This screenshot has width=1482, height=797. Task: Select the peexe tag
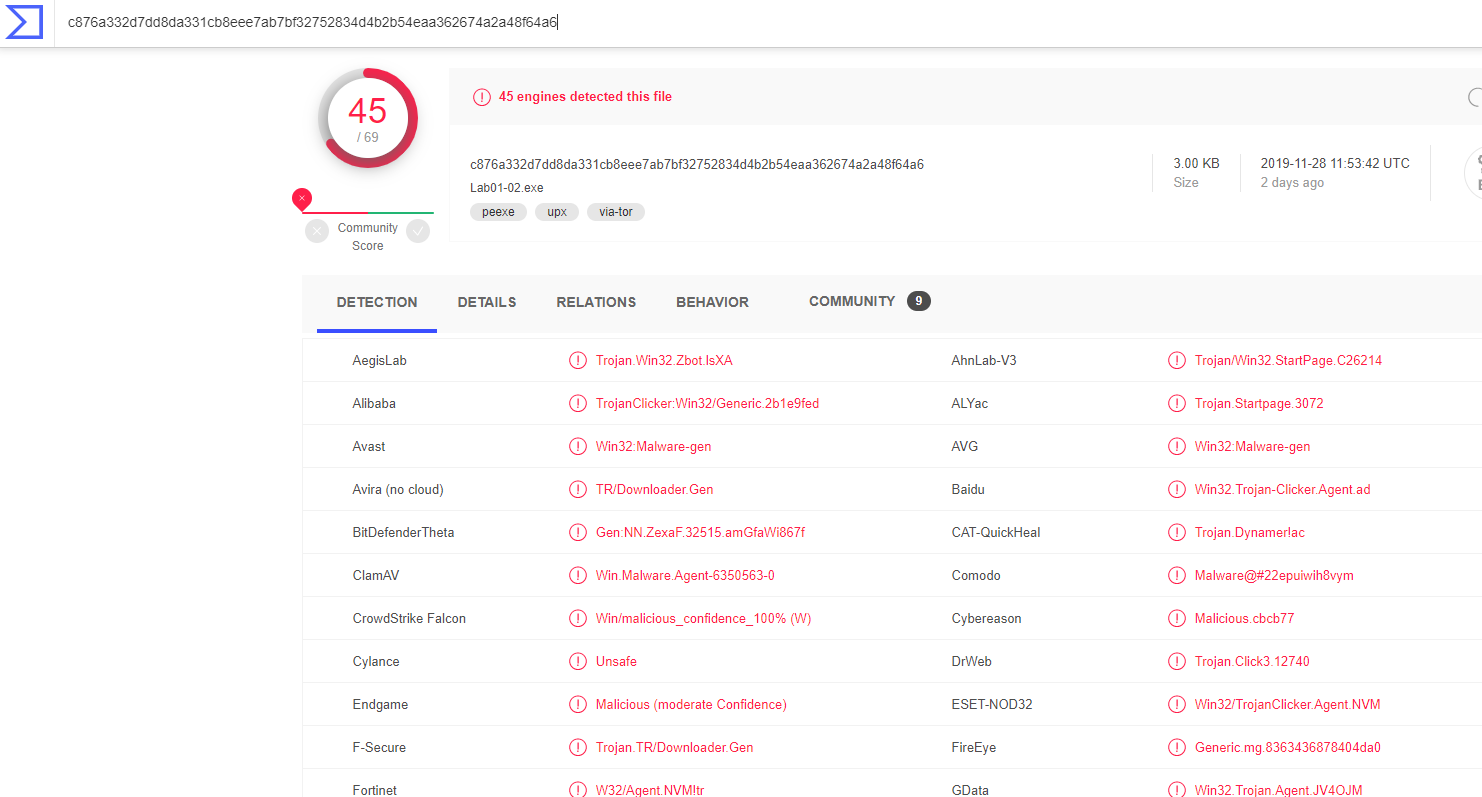tap(498, 212)
